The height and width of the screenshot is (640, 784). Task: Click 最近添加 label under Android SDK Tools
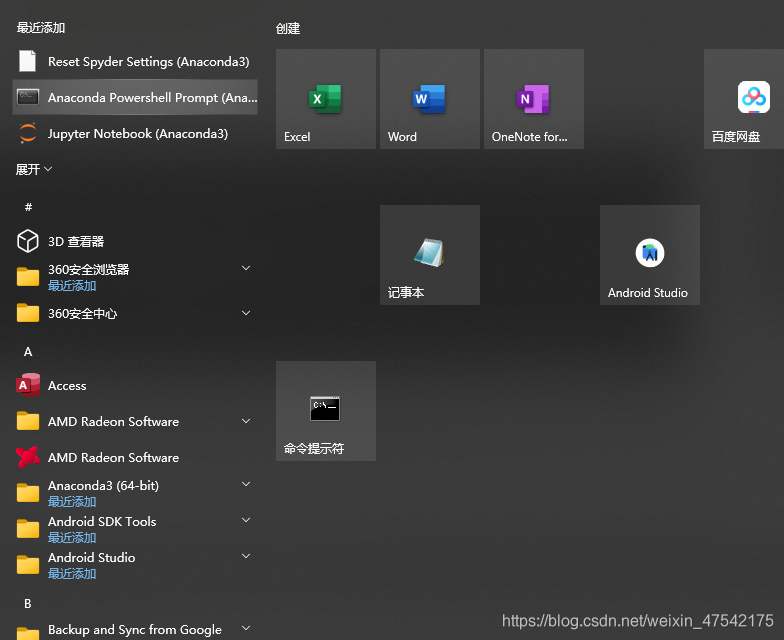click(72, 538)
